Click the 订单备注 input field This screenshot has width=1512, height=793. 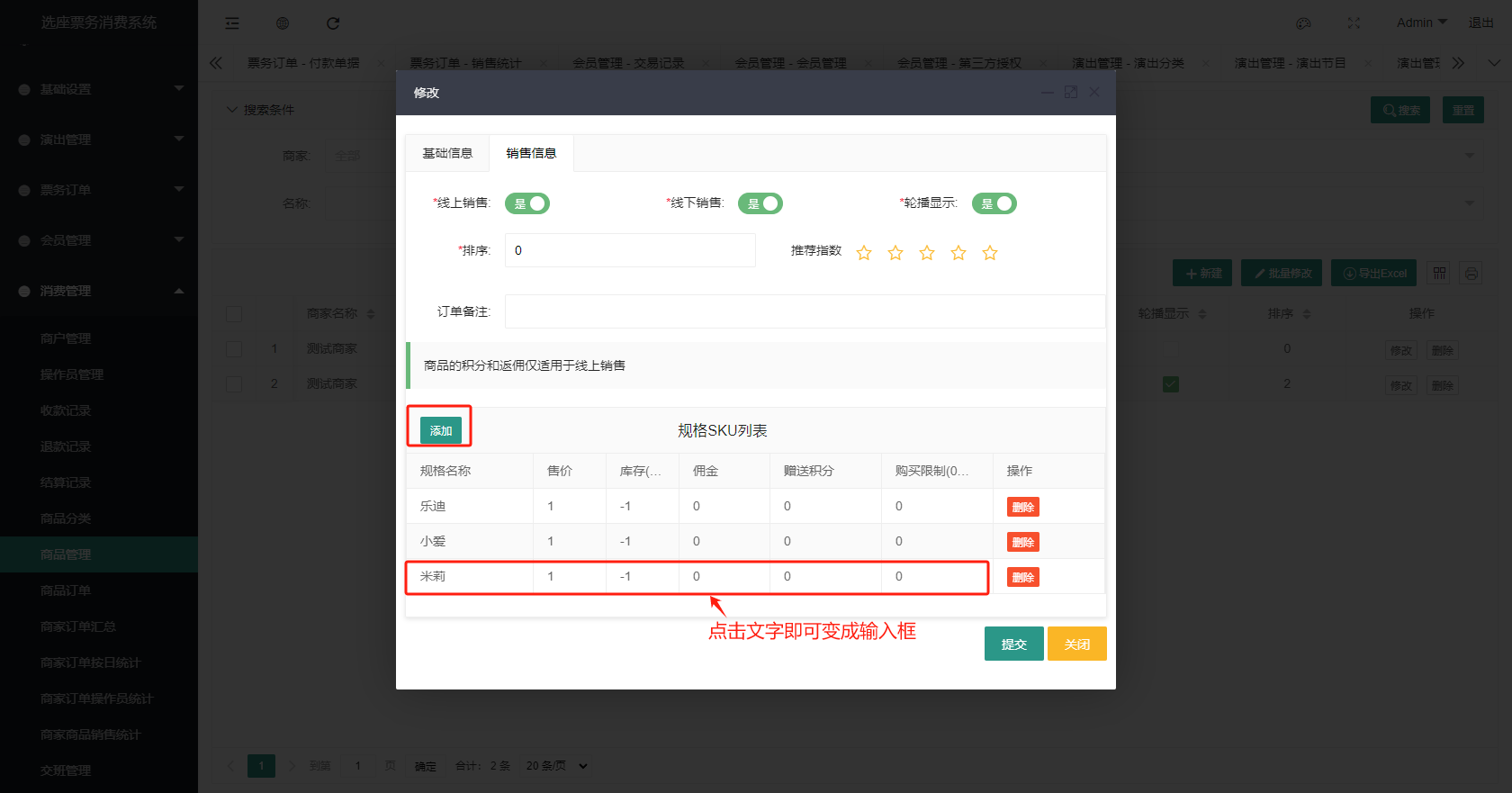tap(804, 311)
